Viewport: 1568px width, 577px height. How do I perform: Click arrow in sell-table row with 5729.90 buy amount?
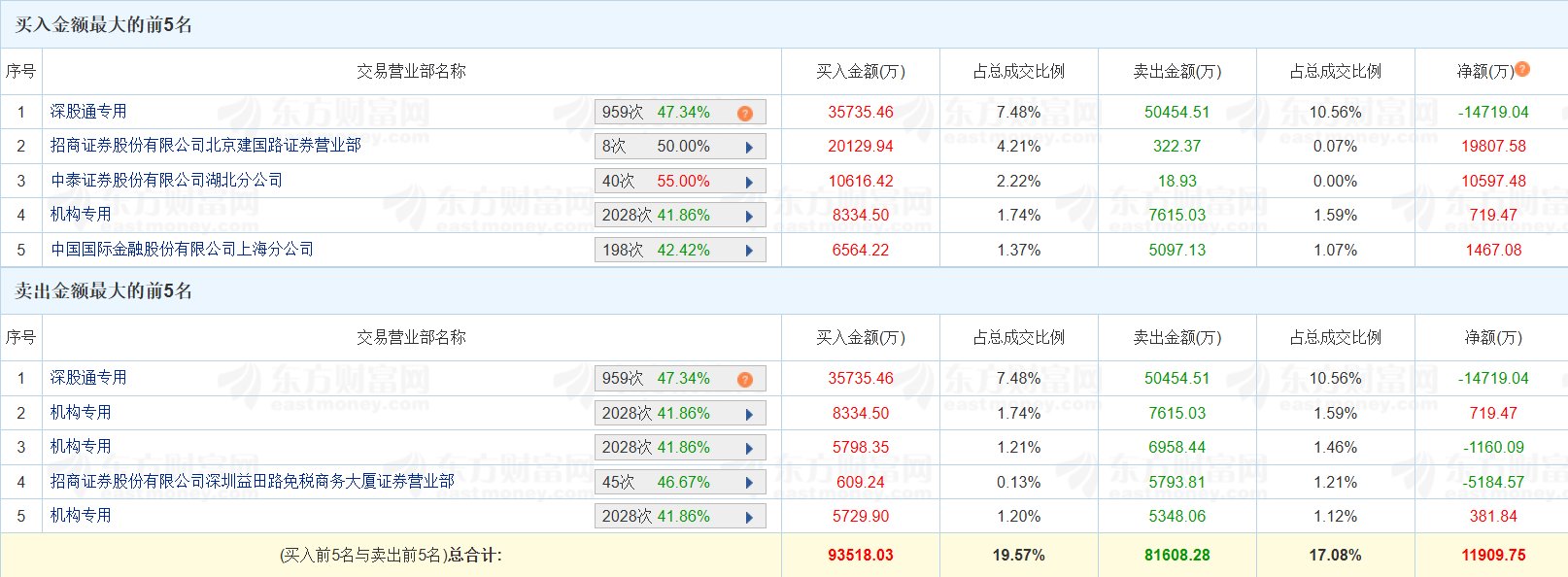[x=749, y=517]
